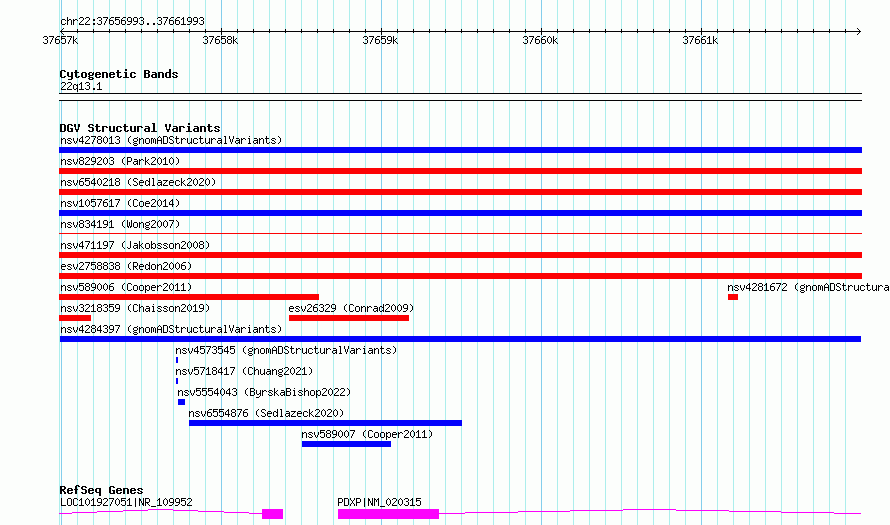Click the 37659k ruler tick label
Image resolution: width=890 pixels, height=525 pixels.
coord(380,40)
